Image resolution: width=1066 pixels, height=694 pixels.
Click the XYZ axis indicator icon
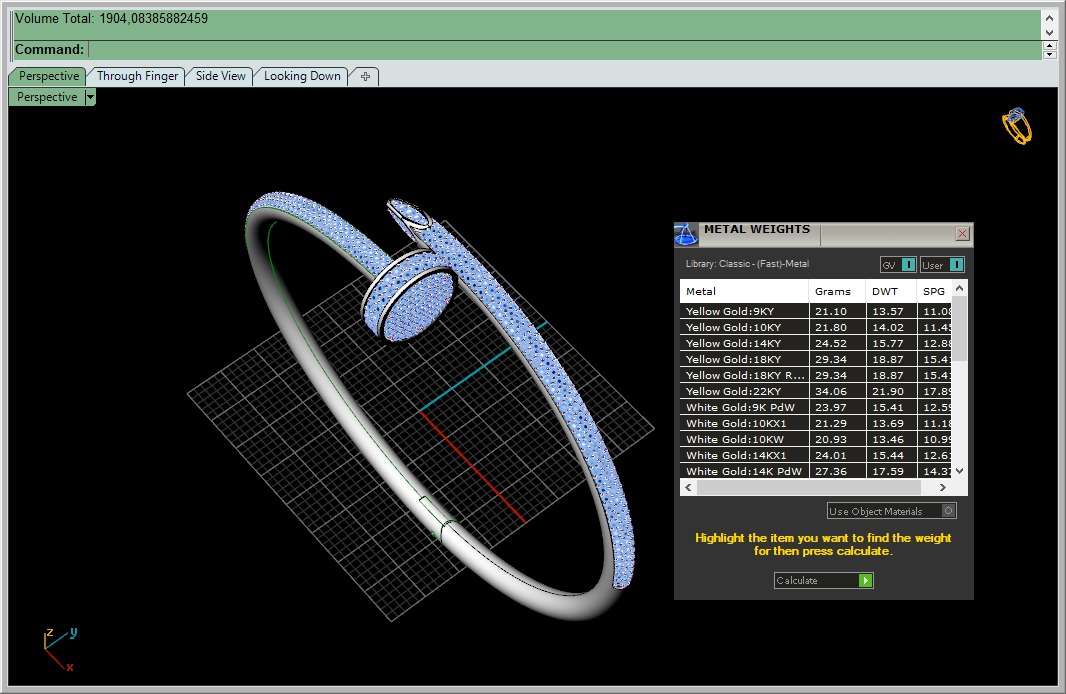pos(60,649)
